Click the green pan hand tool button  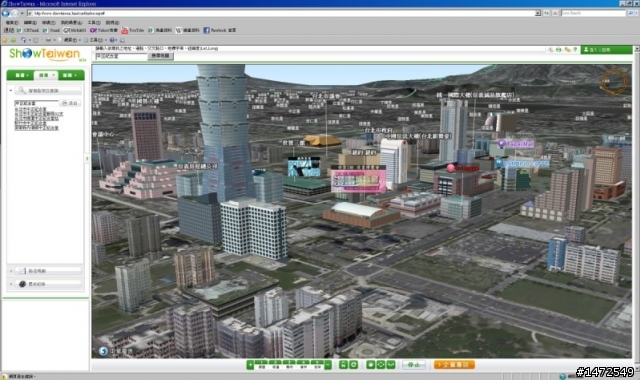coord(370,364)
